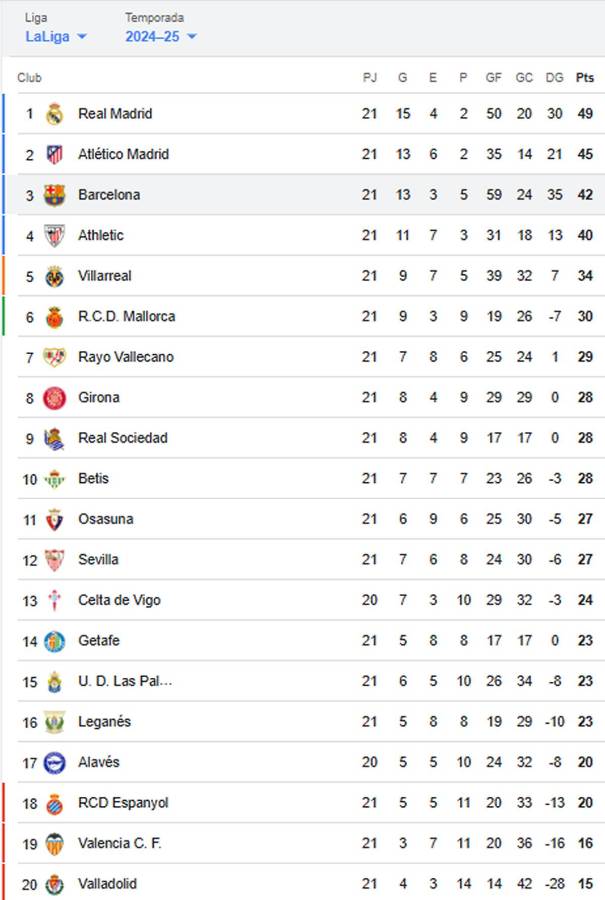Select the Barcelona badge icon
Viewport: 605px width, 900px height.
tap(55, 194)
